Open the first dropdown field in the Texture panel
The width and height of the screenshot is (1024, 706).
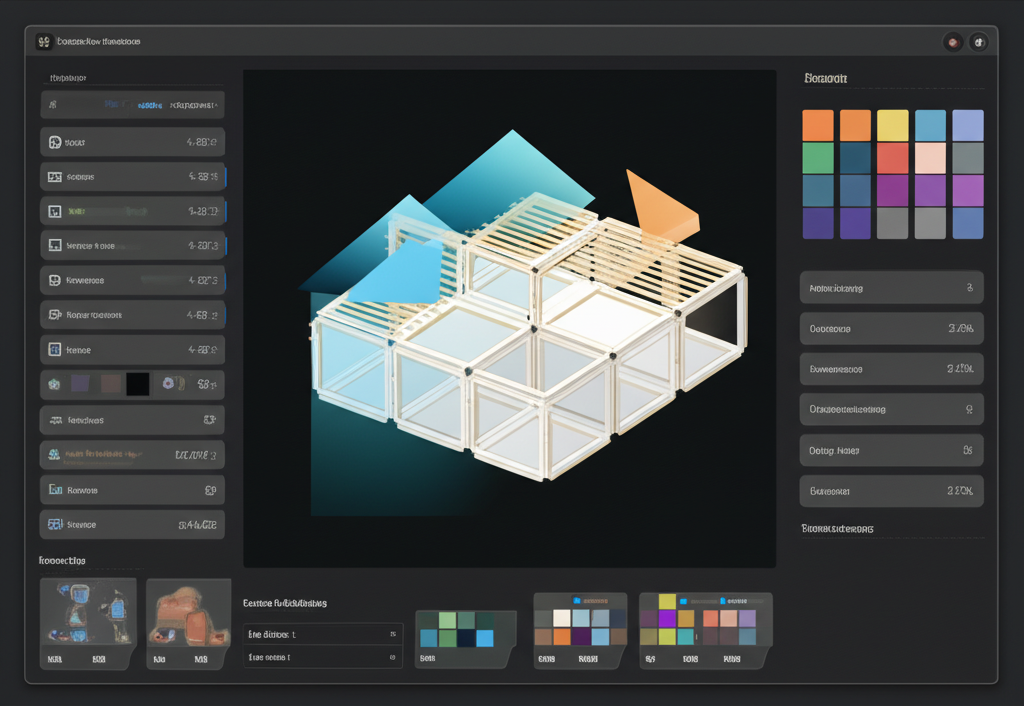click(x=320, y=634)
